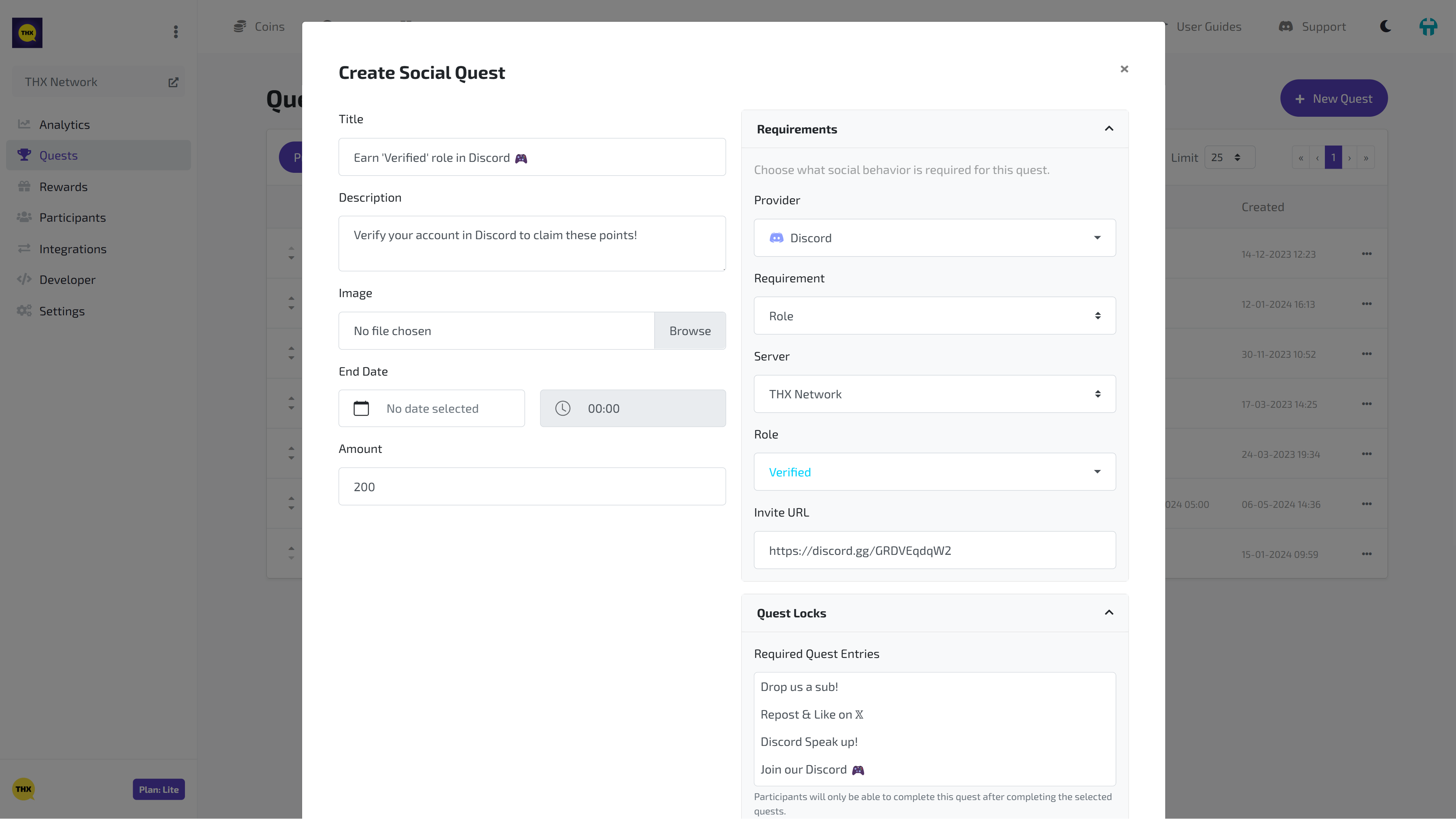Collapse the Requirements section
The width and height of the screenshot is (1456, 819).
[1109, 129]
